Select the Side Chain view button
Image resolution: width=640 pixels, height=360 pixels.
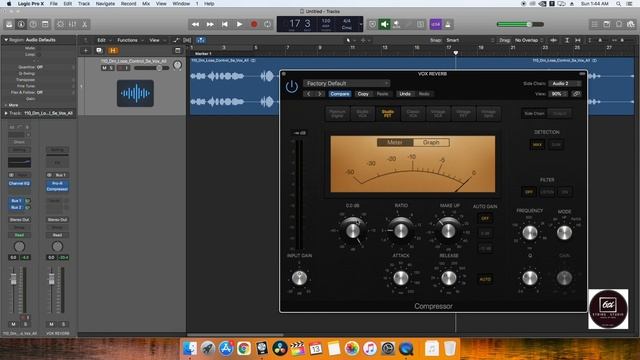click(534, 113)
